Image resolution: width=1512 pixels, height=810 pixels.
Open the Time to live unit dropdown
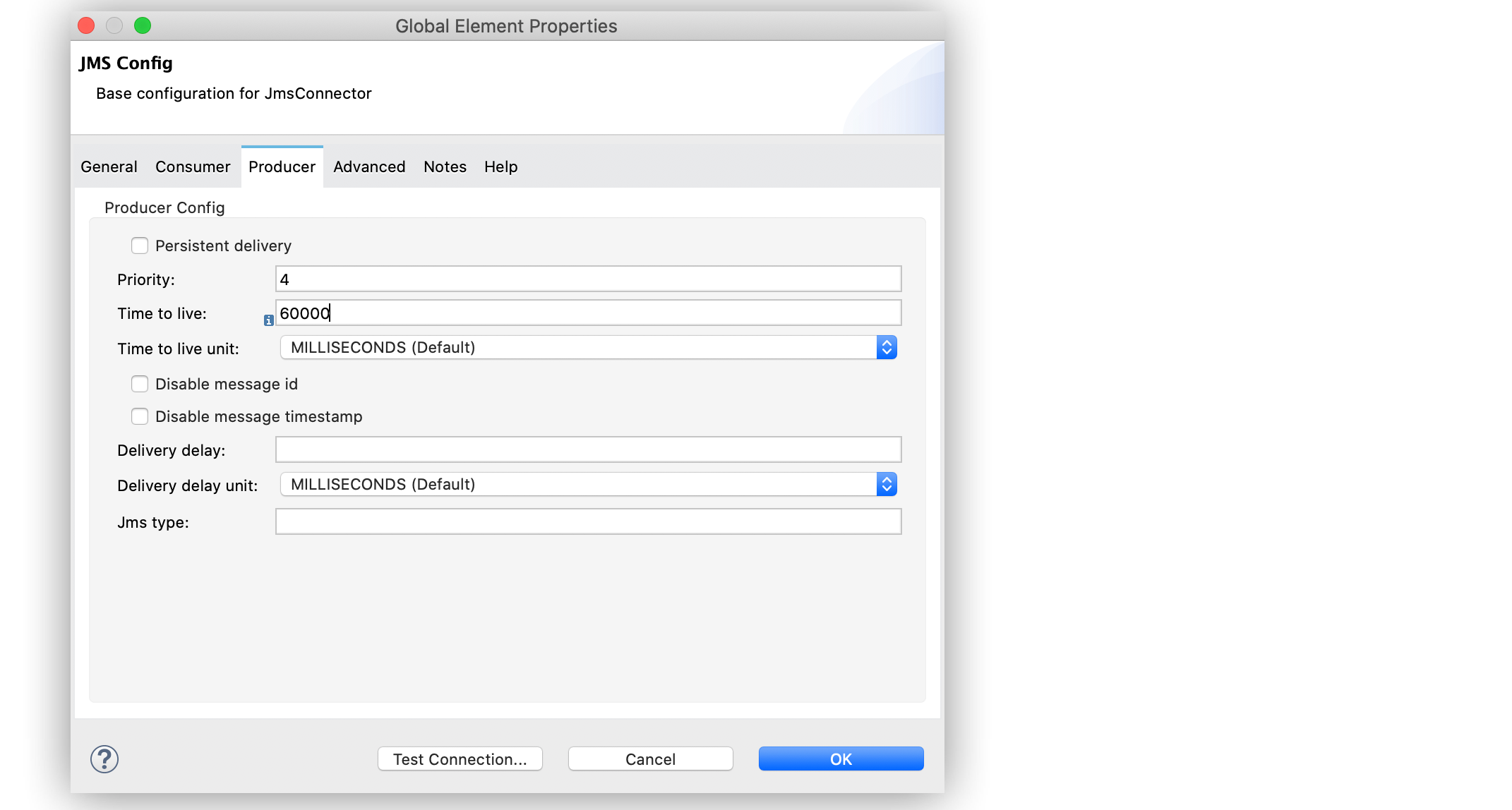[588, 347]
